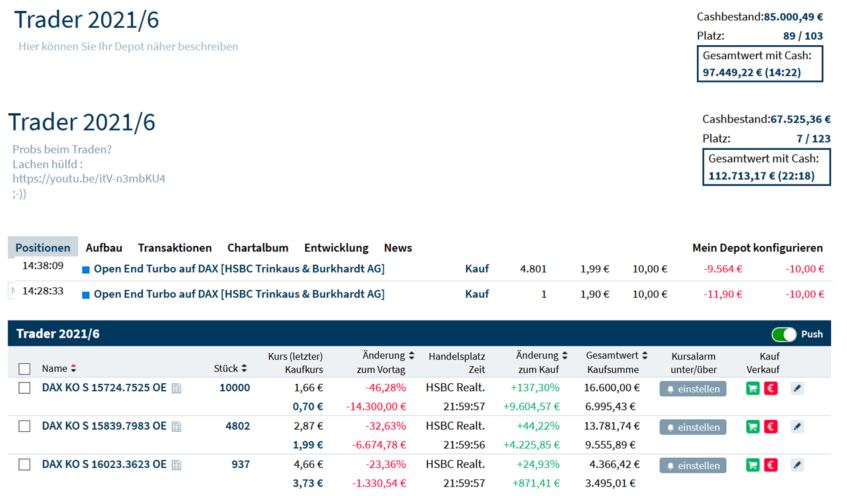847x496 pixels.
Task: Switch to the Transaktionen tab
Action: point(175,248)
